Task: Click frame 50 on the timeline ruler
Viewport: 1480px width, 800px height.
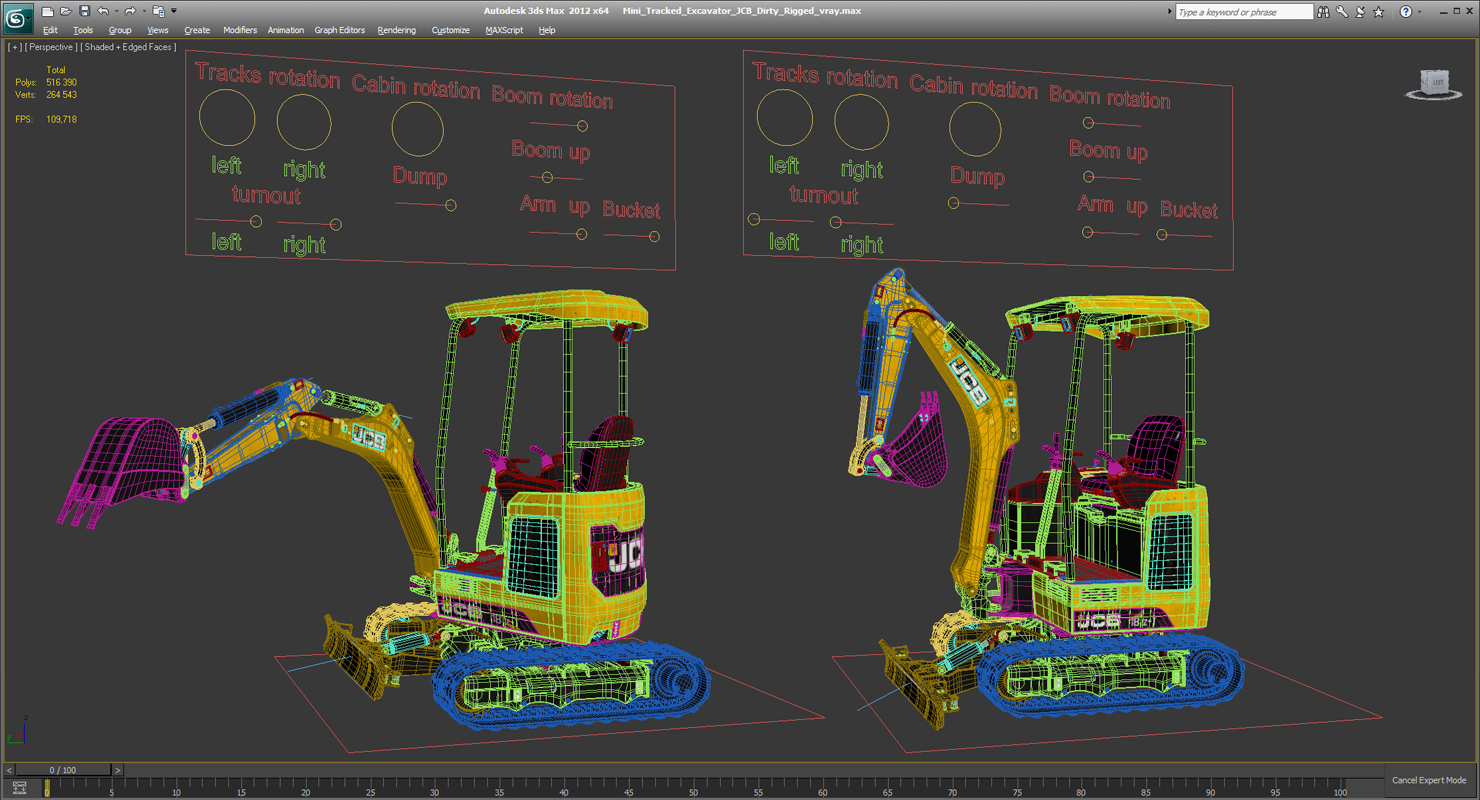Action: [693, 788]
